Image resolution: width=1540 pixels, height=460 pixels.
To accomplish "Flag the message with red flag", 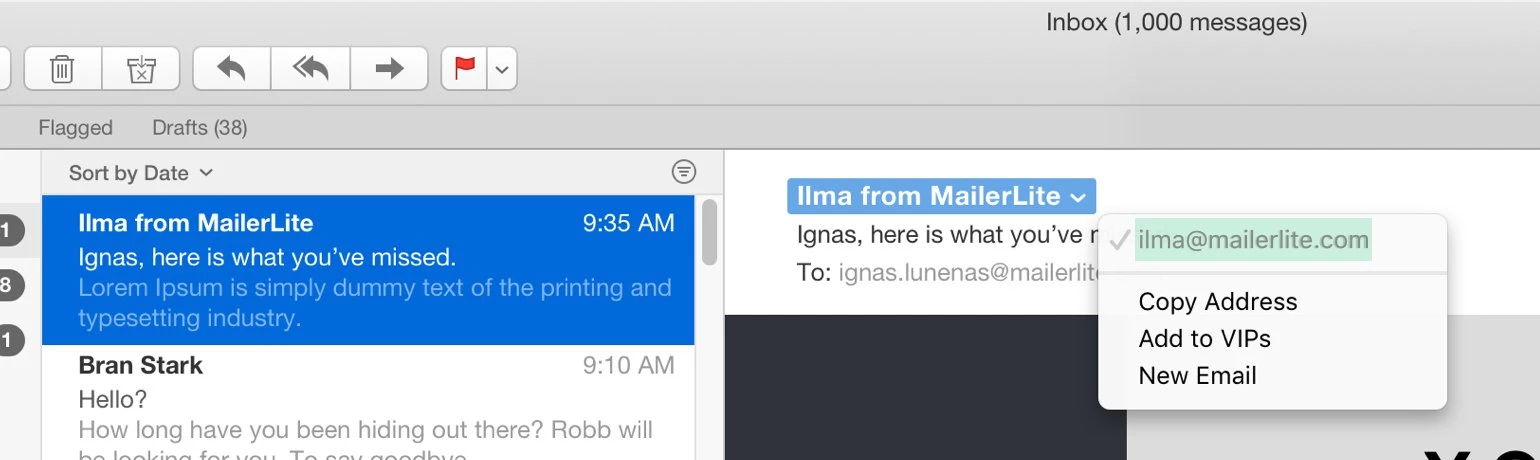I will coord(465,69).
